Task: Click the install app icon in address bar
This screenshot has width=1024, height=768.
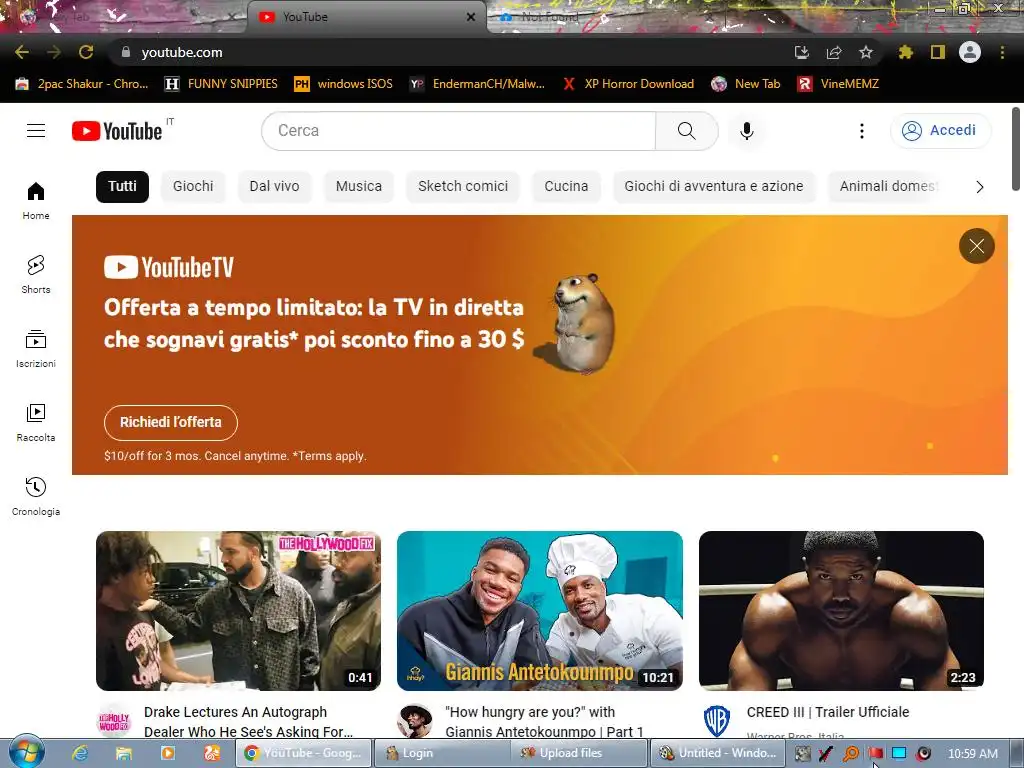Action: (x=801, y=52)
